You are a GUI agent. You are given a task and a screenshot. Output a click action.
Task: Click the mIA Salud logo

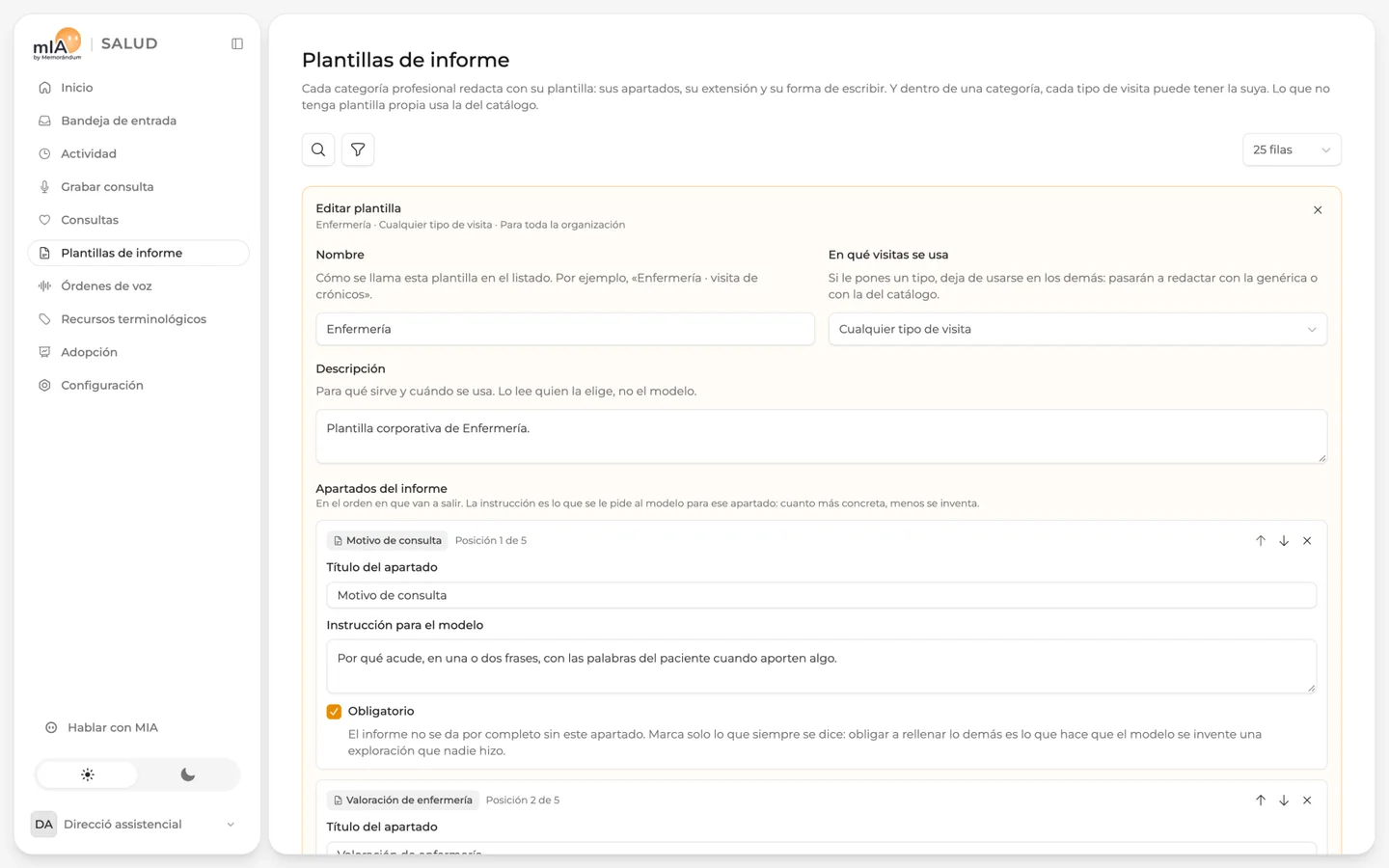coord(95,43)
